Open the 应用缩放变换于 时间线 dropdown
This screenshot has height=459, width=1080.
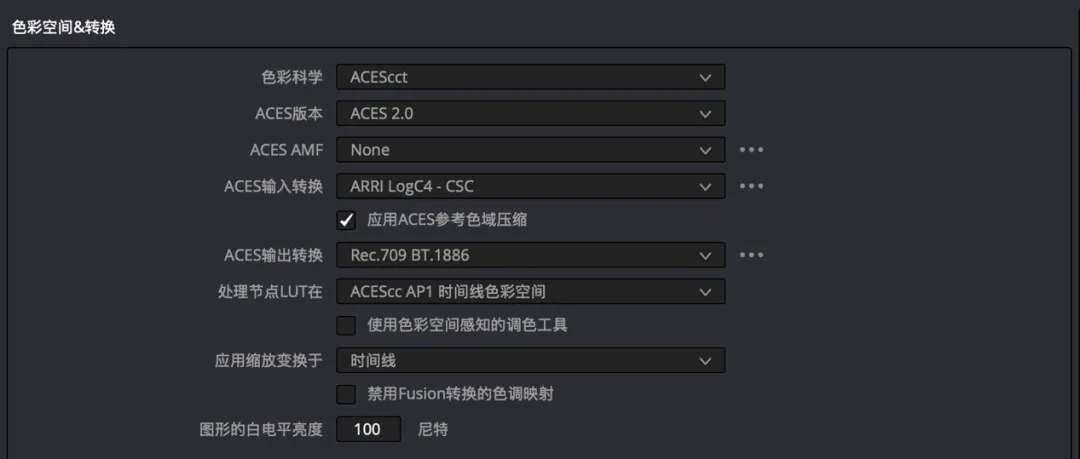click(x=530, y=360)
